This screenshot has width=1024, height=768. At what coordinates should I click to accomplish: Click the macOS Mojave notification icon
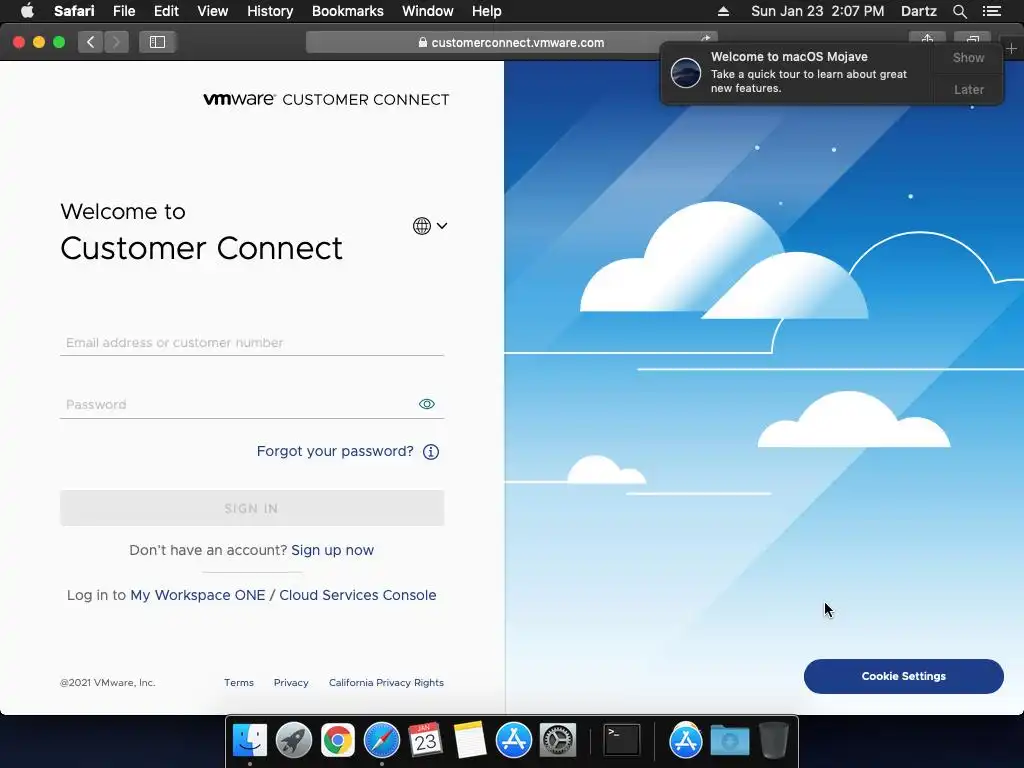point(686,72)
